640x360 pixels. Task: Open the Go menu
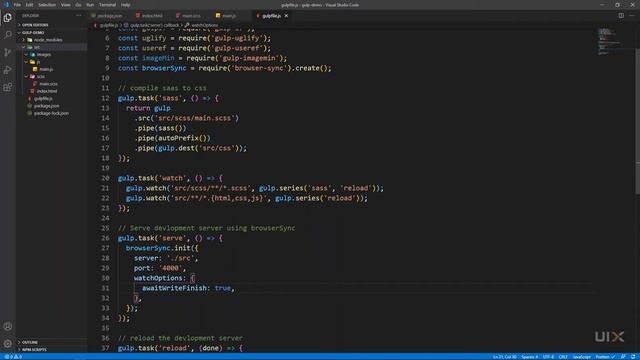point(78,5)
